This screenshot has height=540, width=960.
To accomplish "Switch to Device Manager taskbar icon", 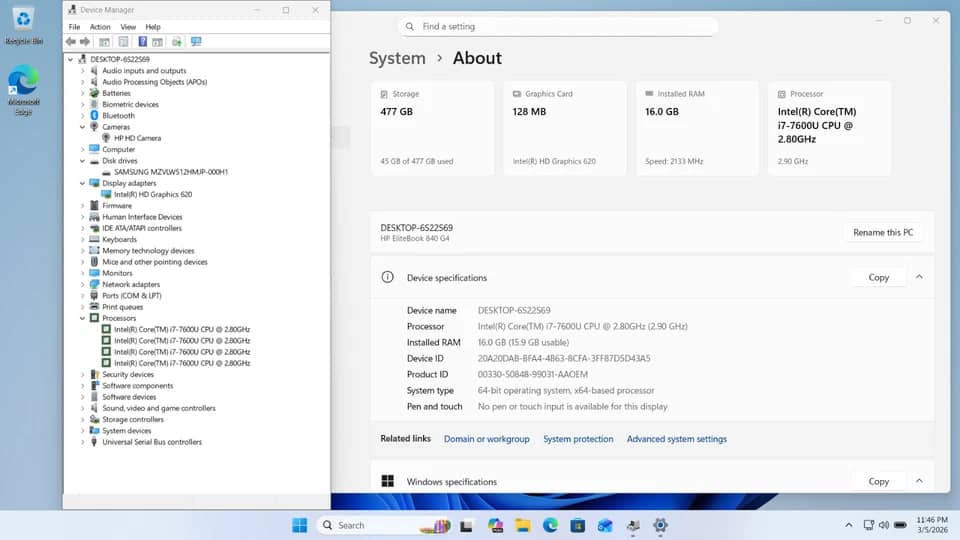I will 633,525.
